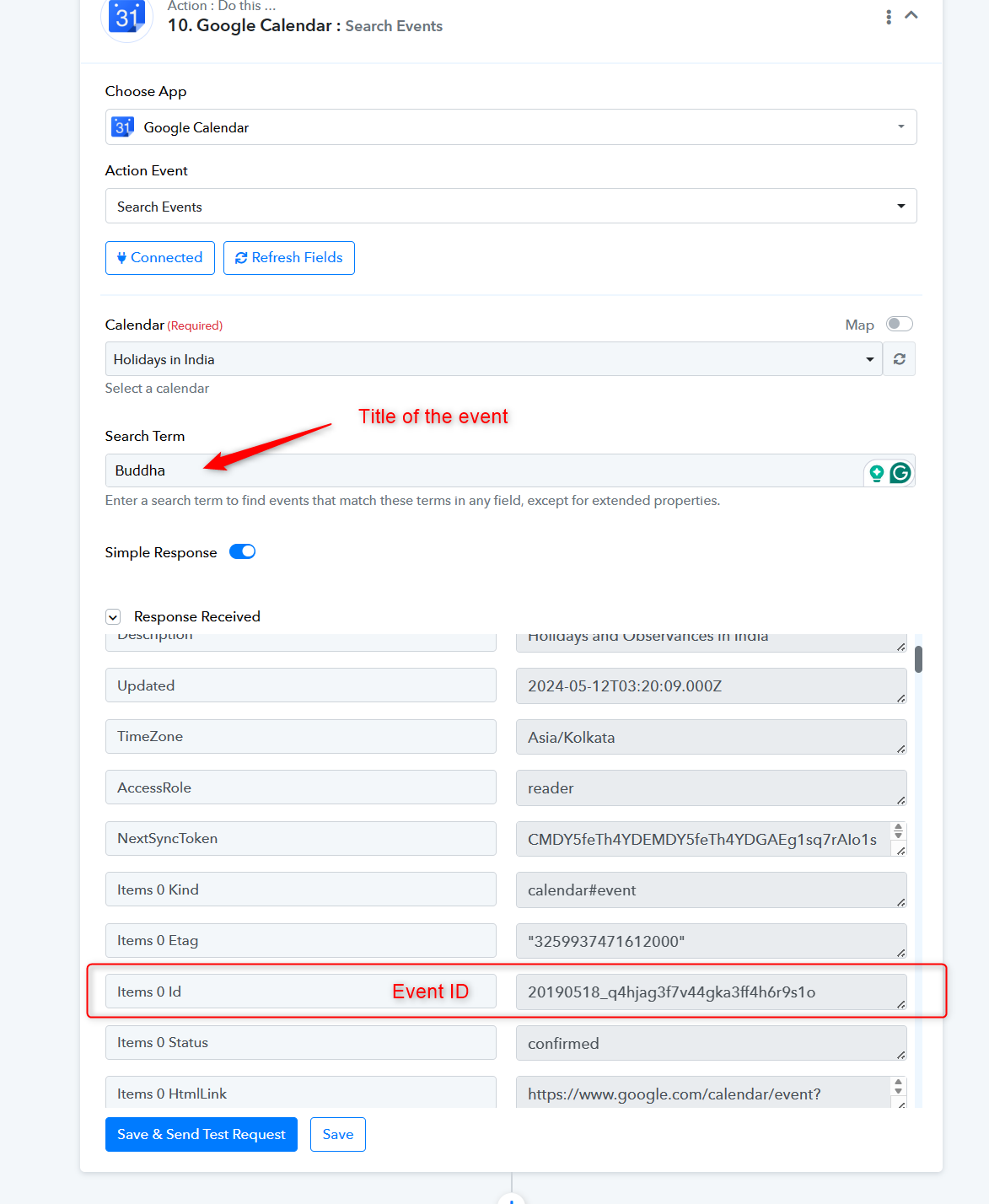Click the Refresh Fields button

(289, 258)
